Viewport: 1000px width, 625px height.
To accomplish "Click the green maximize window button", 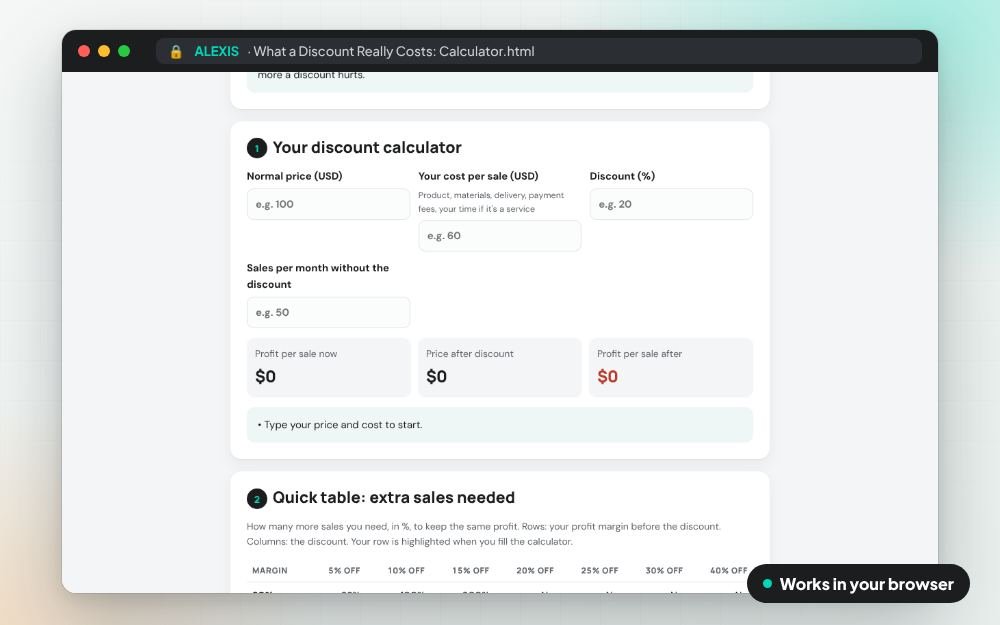I will (124, 51).
